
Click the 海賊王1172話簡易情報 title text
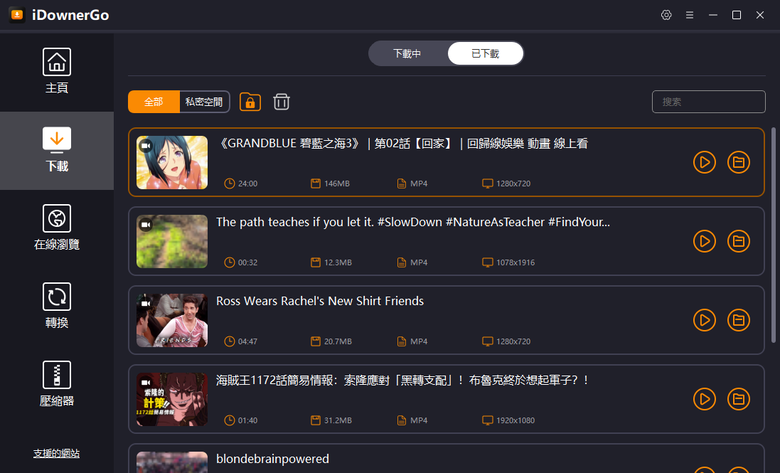pyautogui.click(x=402, y=380)
